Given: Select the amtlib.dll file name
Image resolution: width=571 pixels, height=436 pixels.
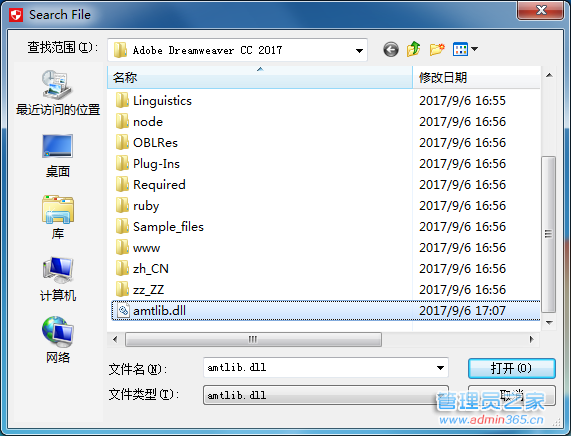Looking at the screenshot, I should [160, 311].
